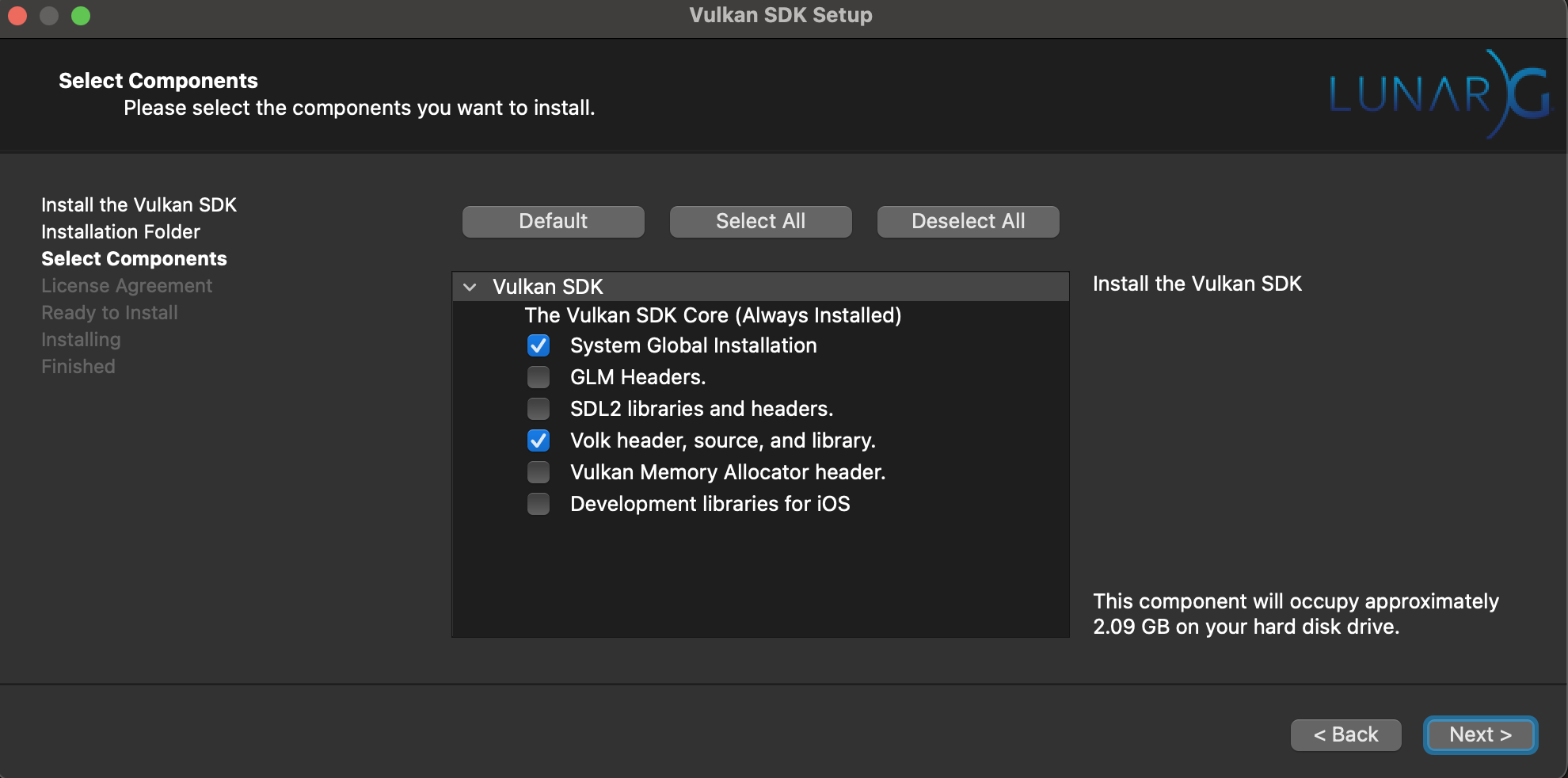Uncheck System Global Installation checkbox

pyautogui.click(x=539, y=345)
